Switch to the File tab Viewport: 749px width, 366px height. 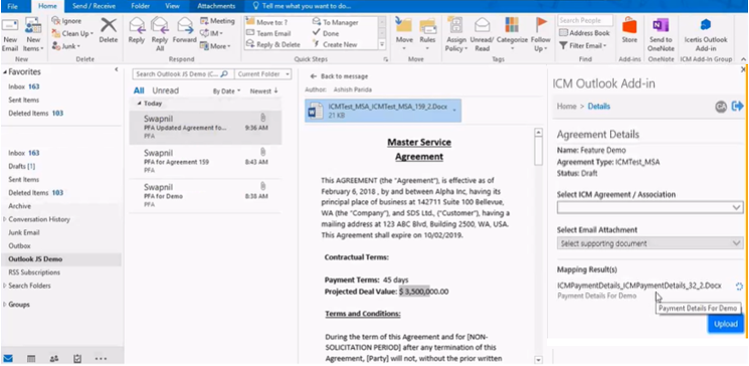point(13,6)
